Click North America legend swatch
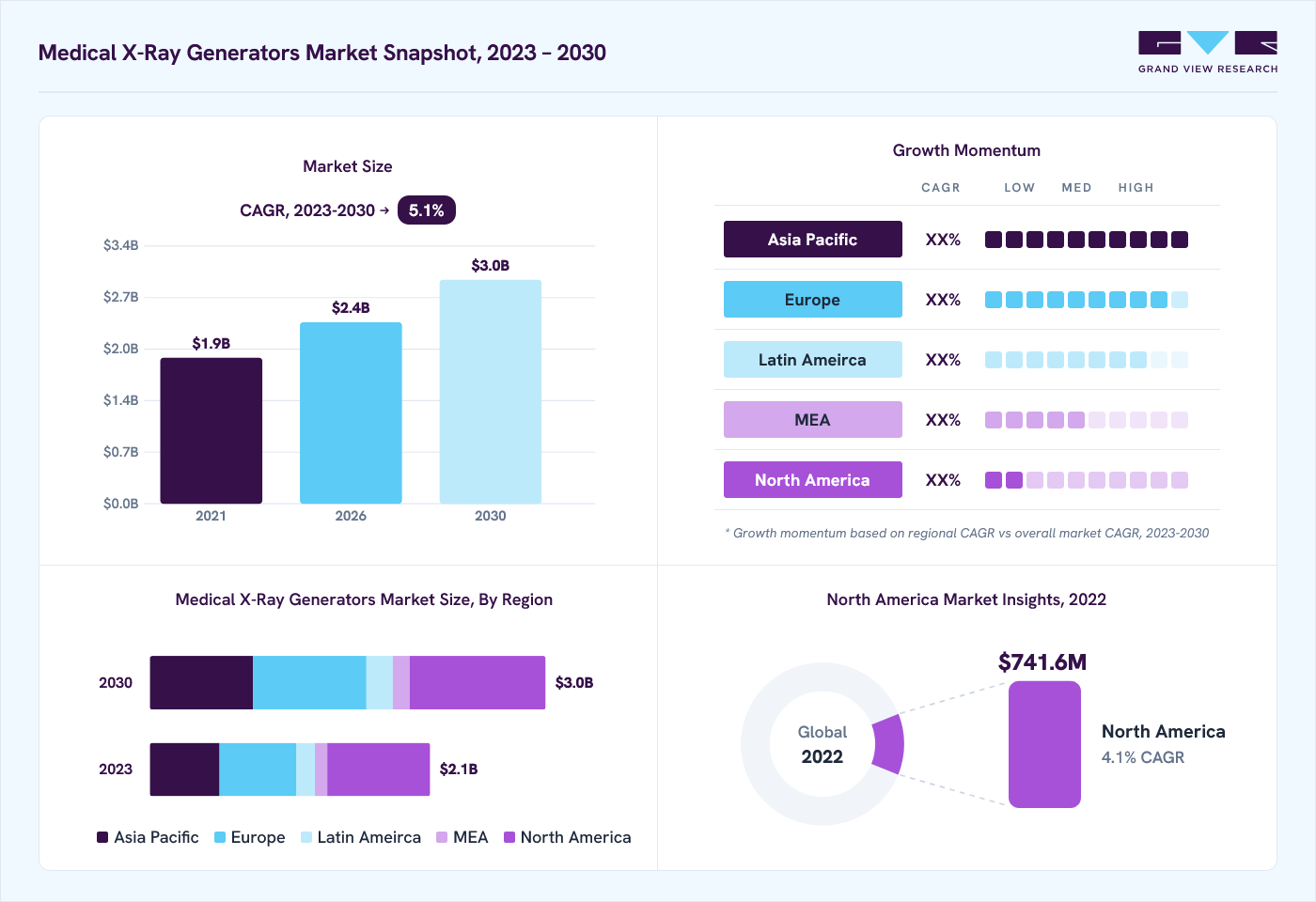The height and width of the screenshot is (902, 1316). (509, 837)
